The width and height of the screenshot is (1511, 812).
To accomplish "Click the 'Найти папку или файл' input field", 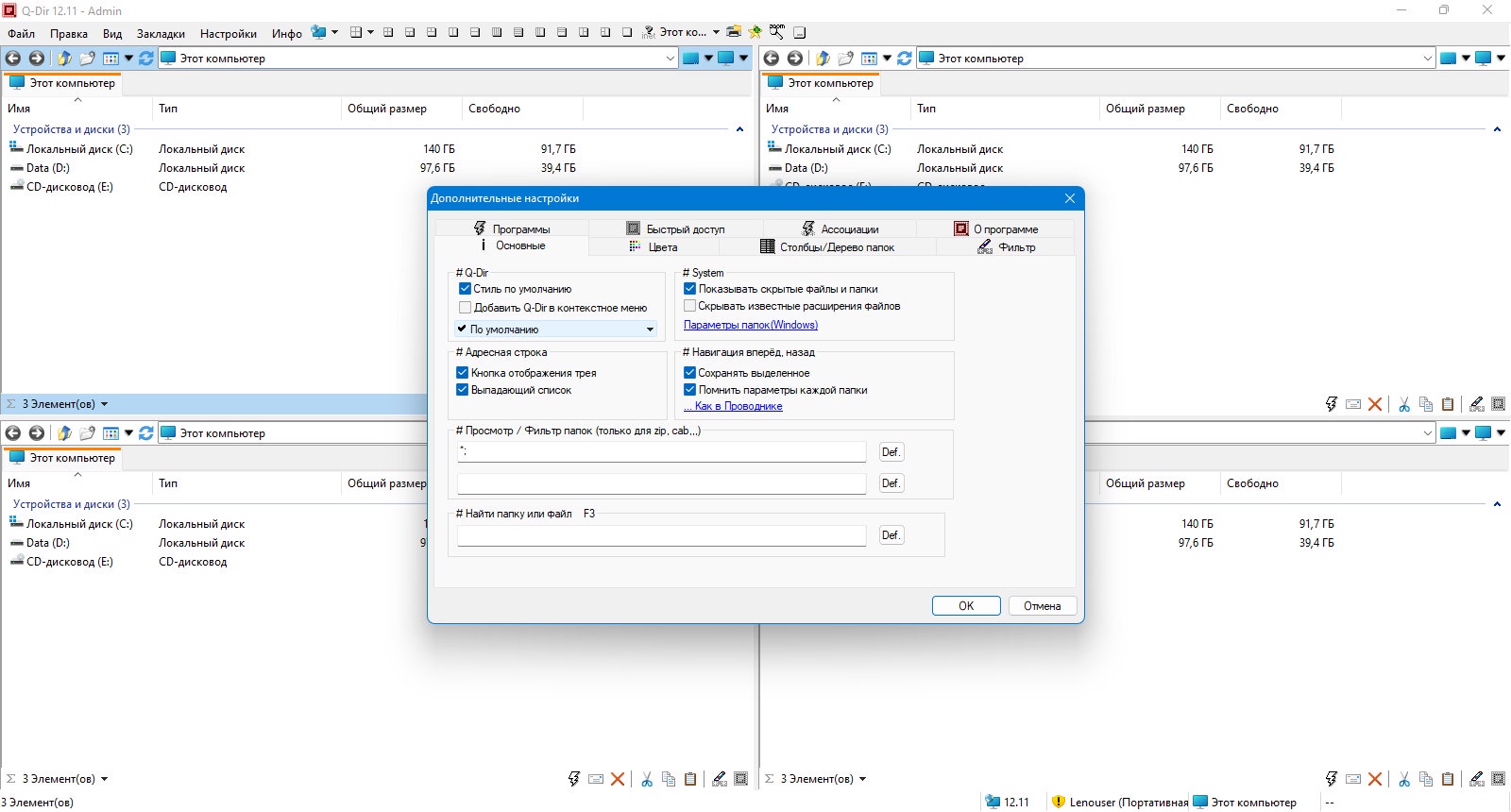I will (661, 535).
